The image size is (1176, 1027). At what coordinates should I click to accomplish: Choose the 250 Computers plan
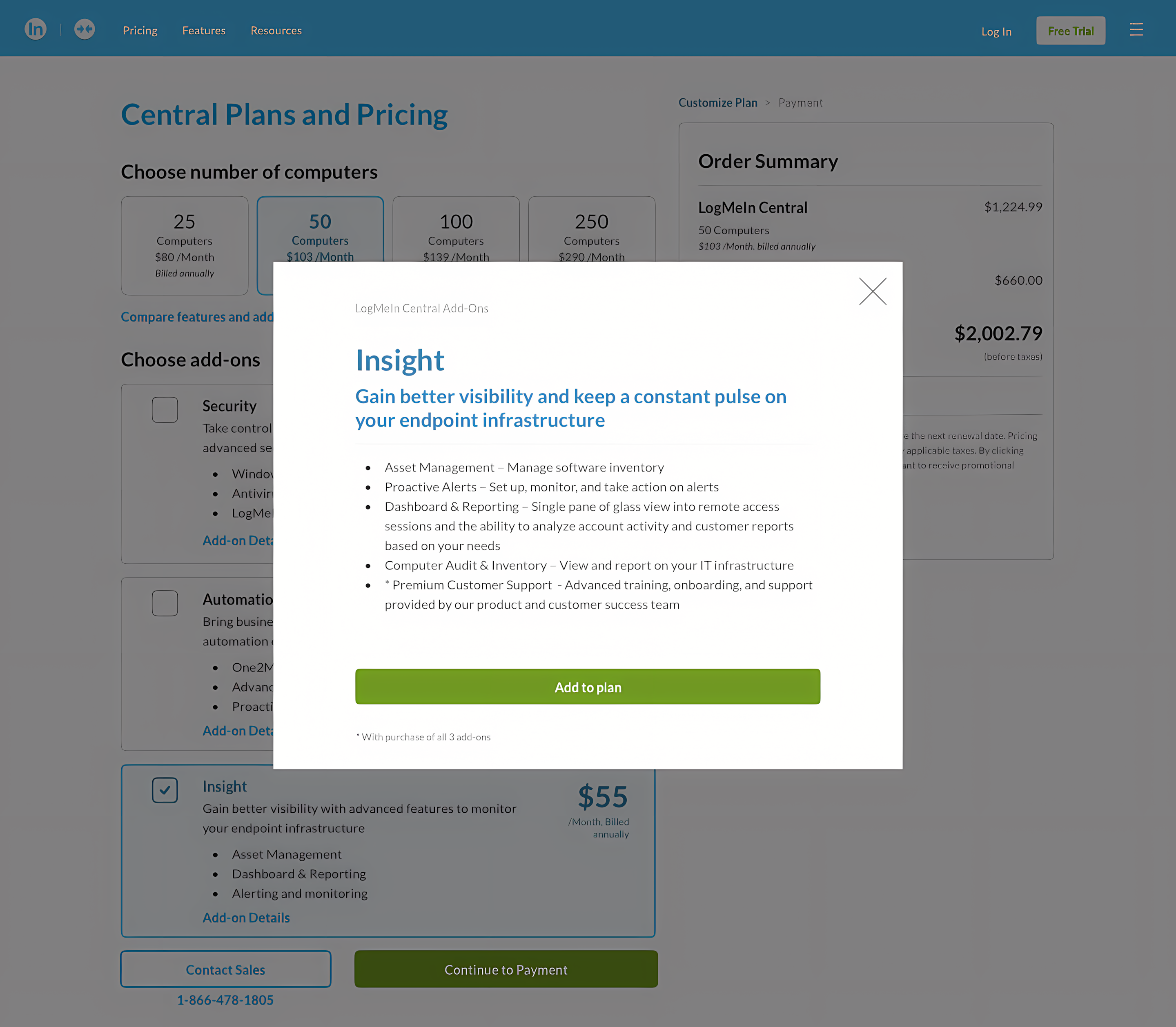[x=591, y=229]
